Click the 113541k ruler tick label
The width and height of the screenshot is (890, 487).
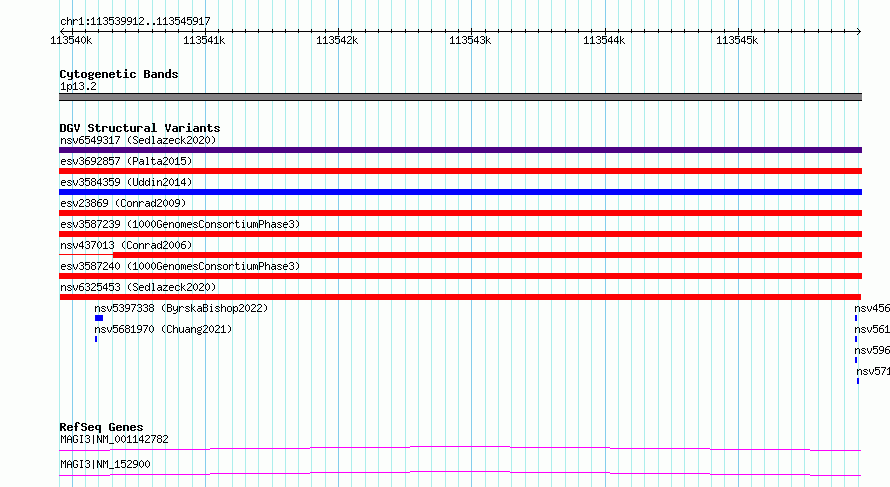204,40
